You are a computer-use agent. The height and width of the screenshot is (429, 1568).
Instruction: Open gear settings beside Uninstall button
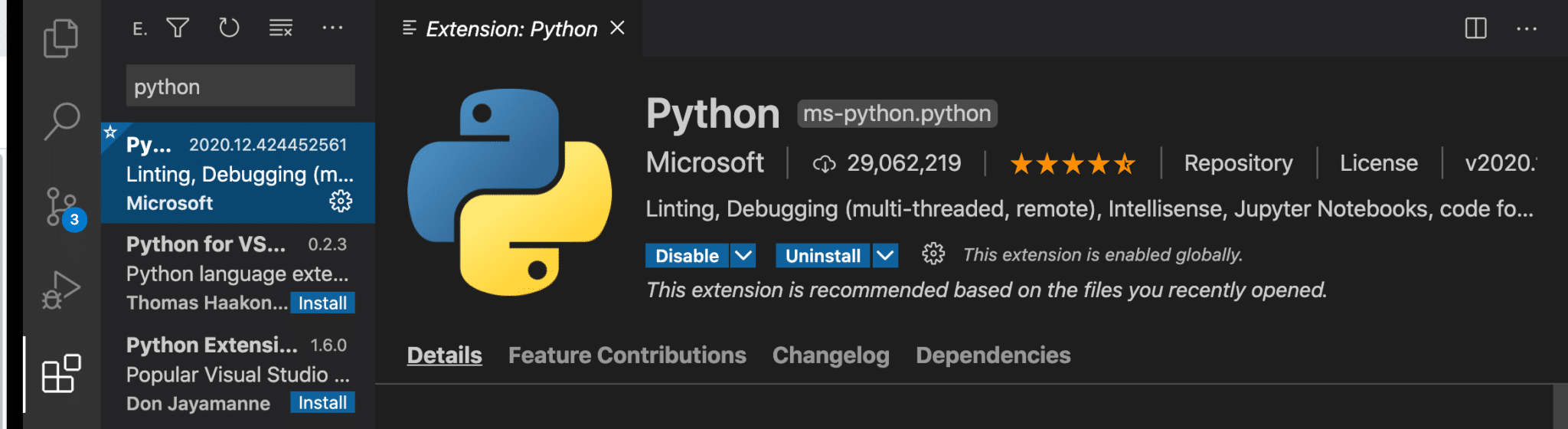933,254
